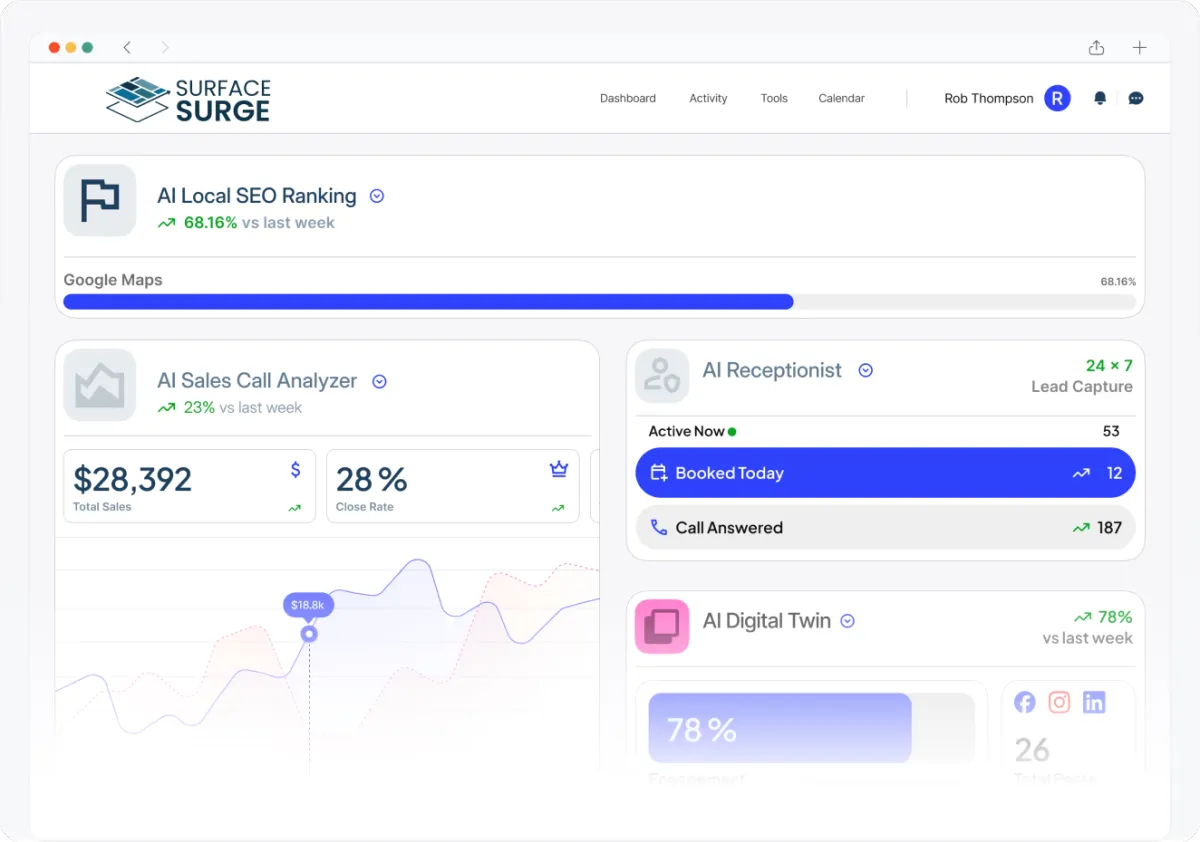Click the flag icon for SEO Ranking
The width and height of the screenshot is (1200, 842).
(x=100, y=200)
